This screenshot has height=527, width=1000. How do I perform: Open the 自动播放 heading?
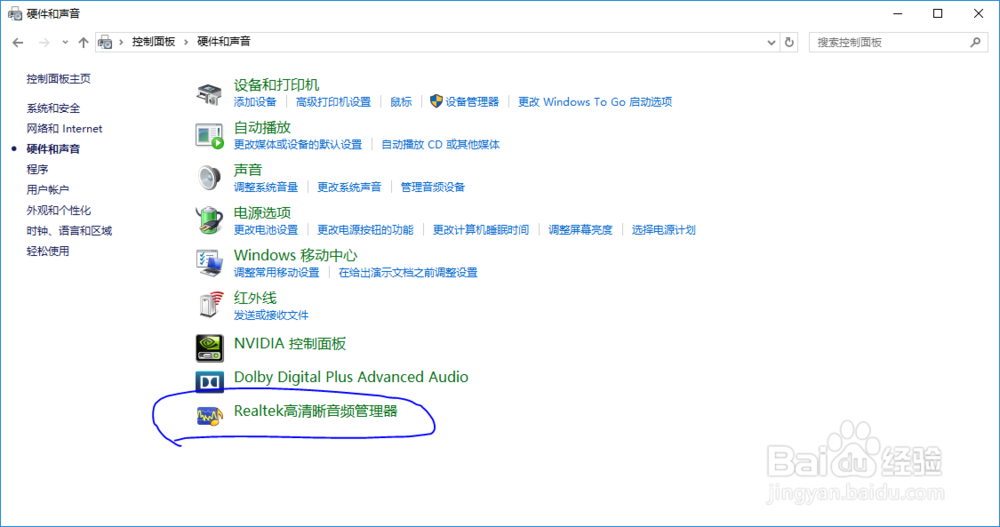coord(262,128)
